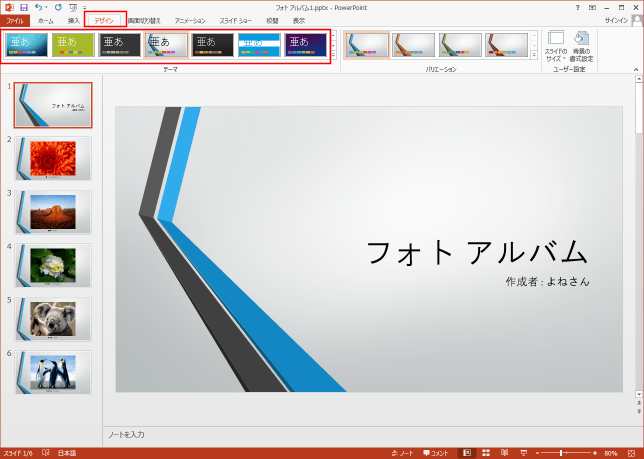Select Normal view in status bar
The image size is (644, 459).
point(466,453)
